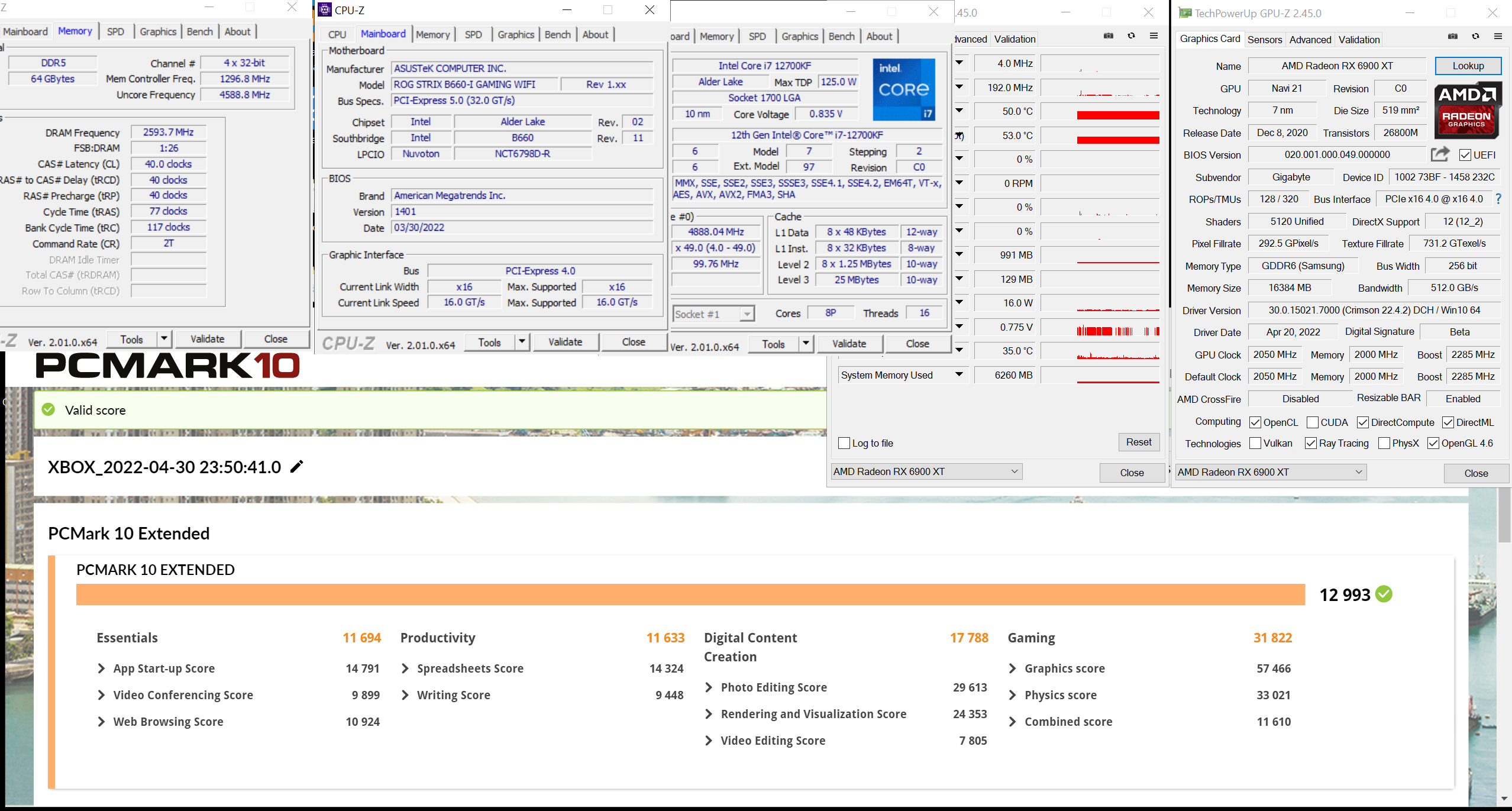This screenshot has width=1512, height=811.
Task: Toggle the Ray Tracing checkbox
Action: (x=1310, y=443)
